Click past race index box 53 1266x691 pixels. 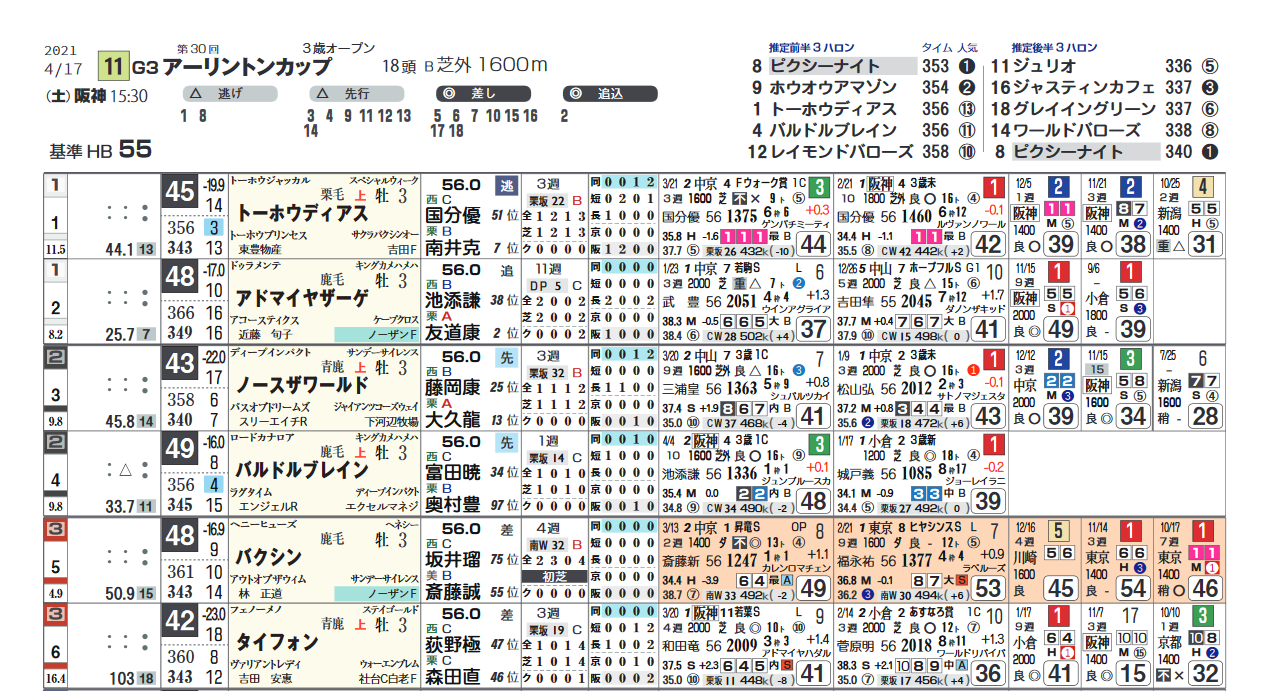(986, 588)
